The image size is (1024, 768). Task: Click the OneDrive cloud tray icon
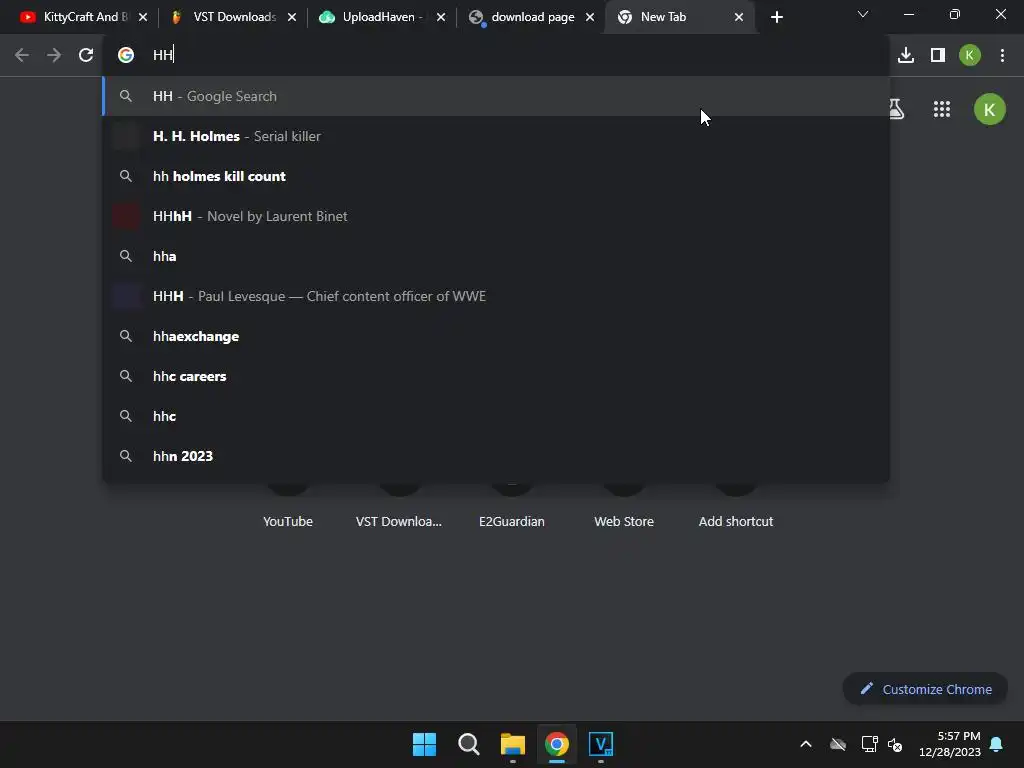838,744
